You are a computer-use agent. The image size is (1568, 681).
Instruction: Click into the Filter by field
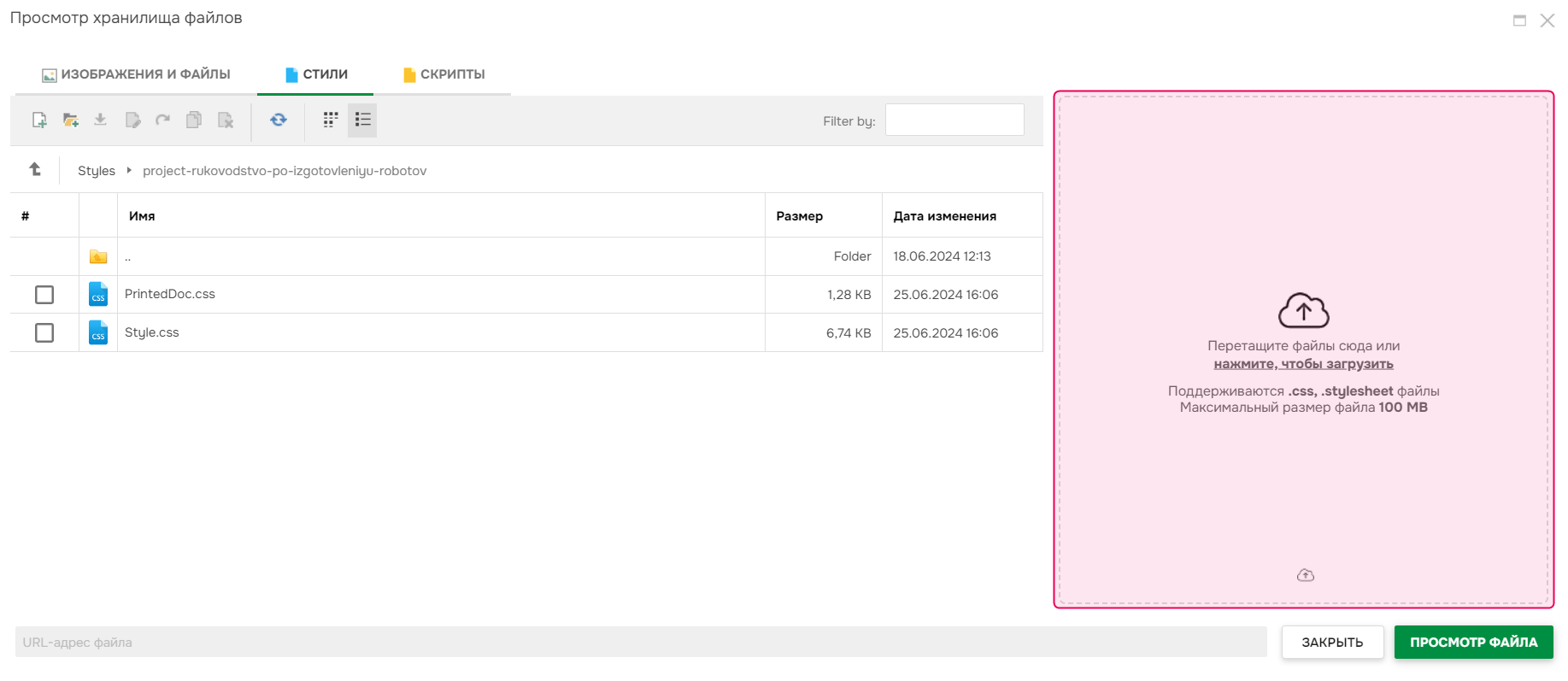(954, 120)
